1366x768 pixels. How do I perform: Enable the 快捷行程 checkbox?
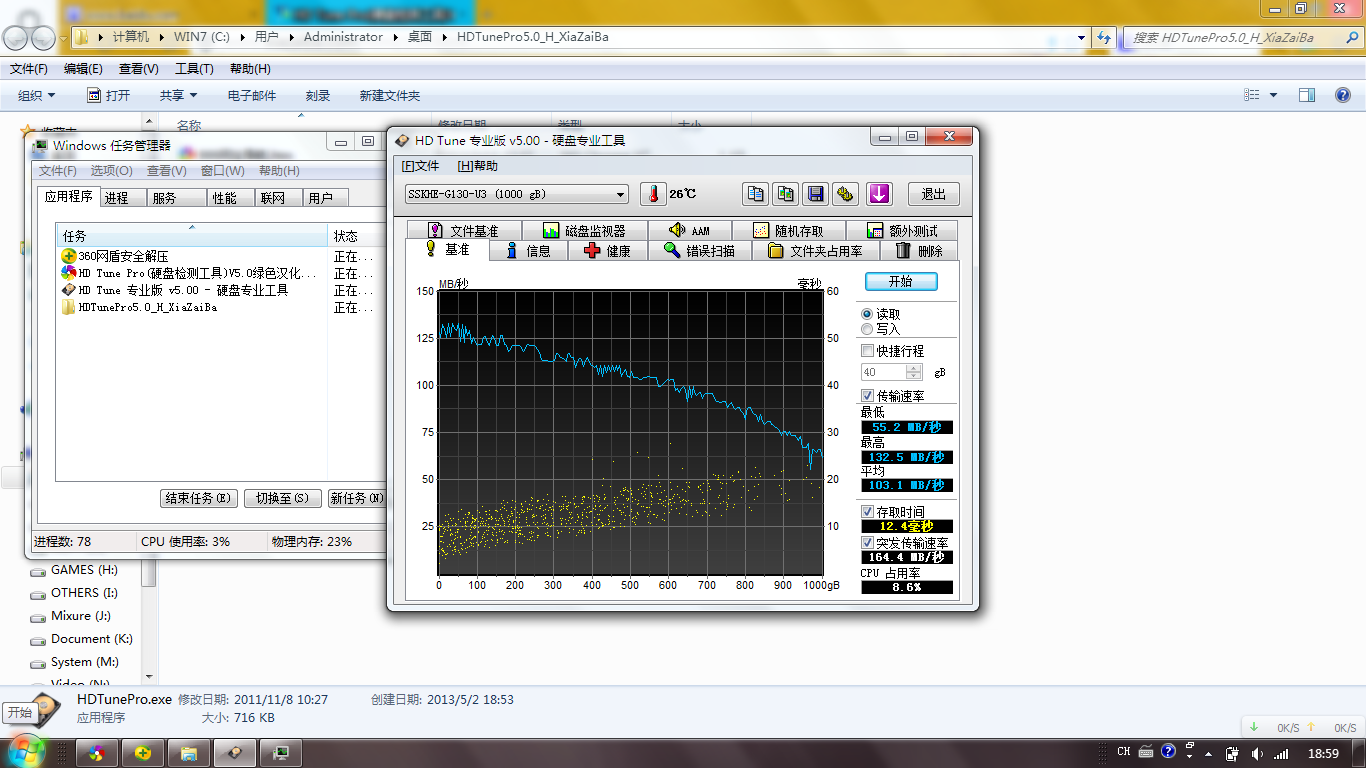[x=867, y=351]
